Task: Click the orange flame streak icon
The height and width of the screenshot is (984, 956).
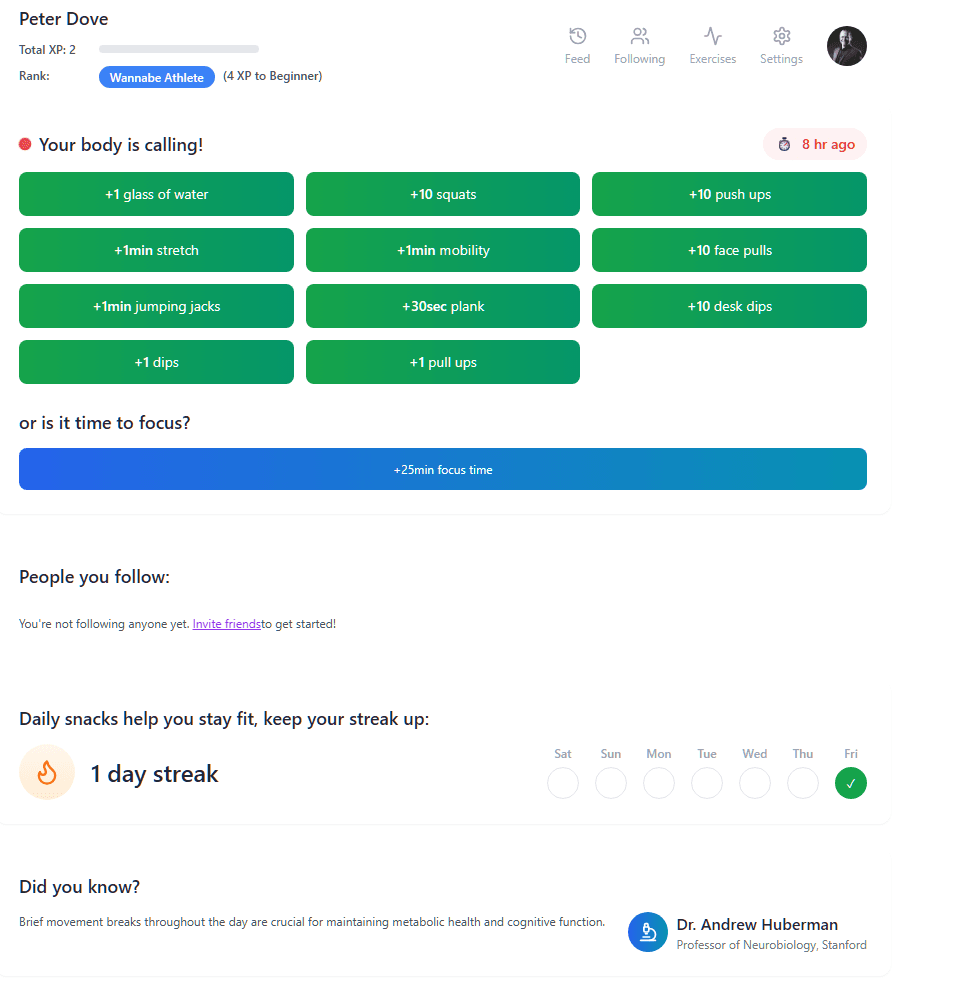Action: coord(47,773)
